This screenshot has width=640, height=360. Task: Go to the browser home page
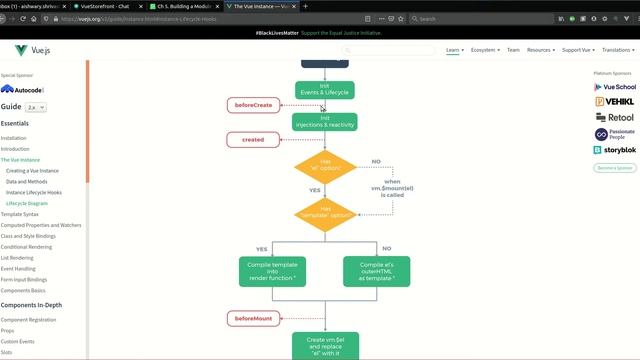coord(34,19)
